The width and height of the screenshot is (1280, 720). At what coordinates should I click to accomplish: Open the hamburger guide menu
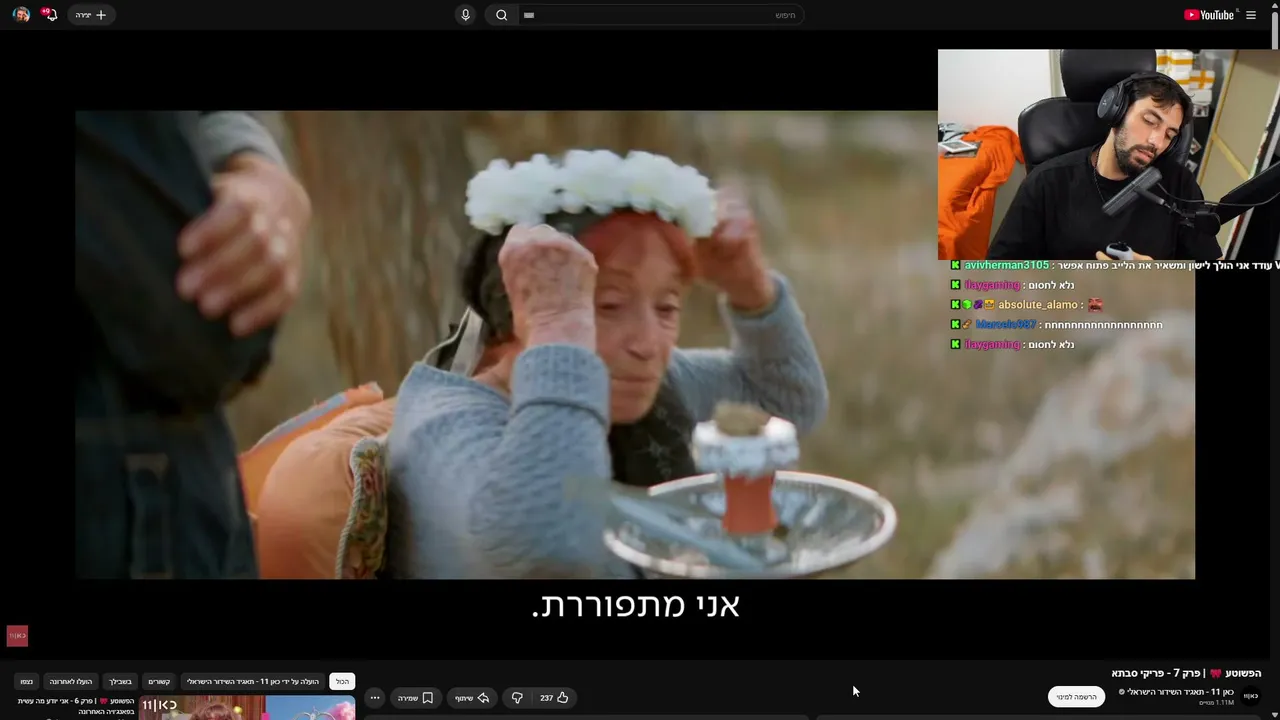[x=1251, y=15]
